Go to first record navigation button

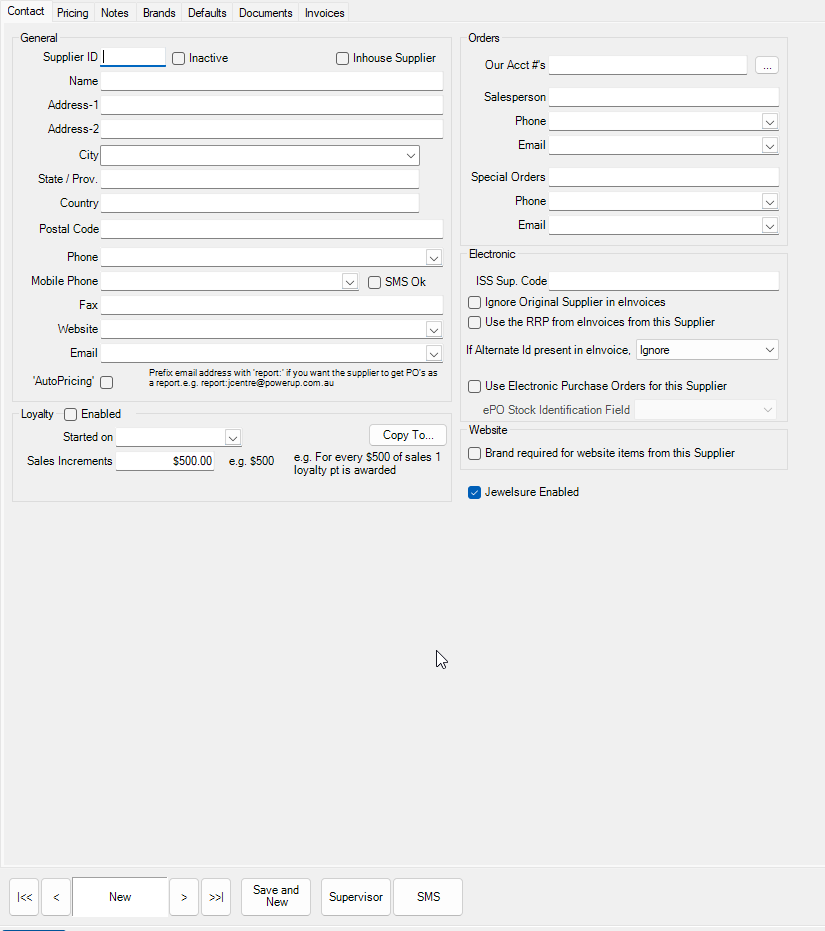[24, 897]
